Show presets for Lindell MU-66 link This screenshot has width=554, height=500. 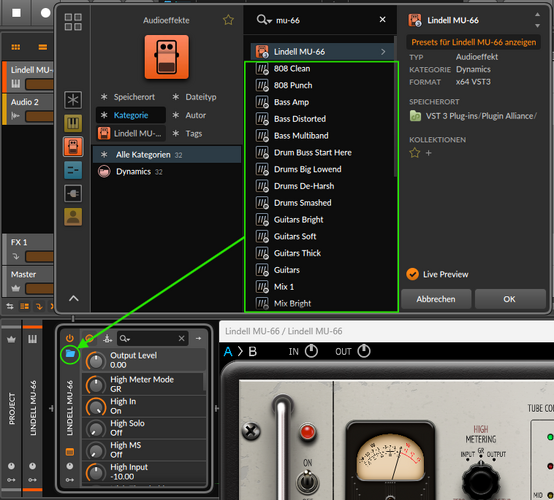click(x=473, y=42)
